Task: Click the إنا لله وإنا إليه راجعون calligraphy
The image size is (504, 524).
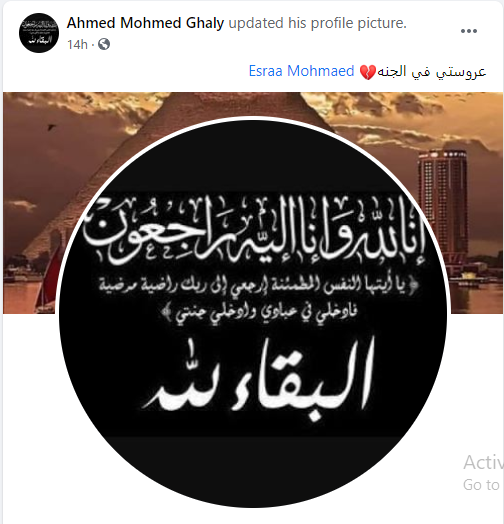Action: pyautogui.click(x=254, y=229)
